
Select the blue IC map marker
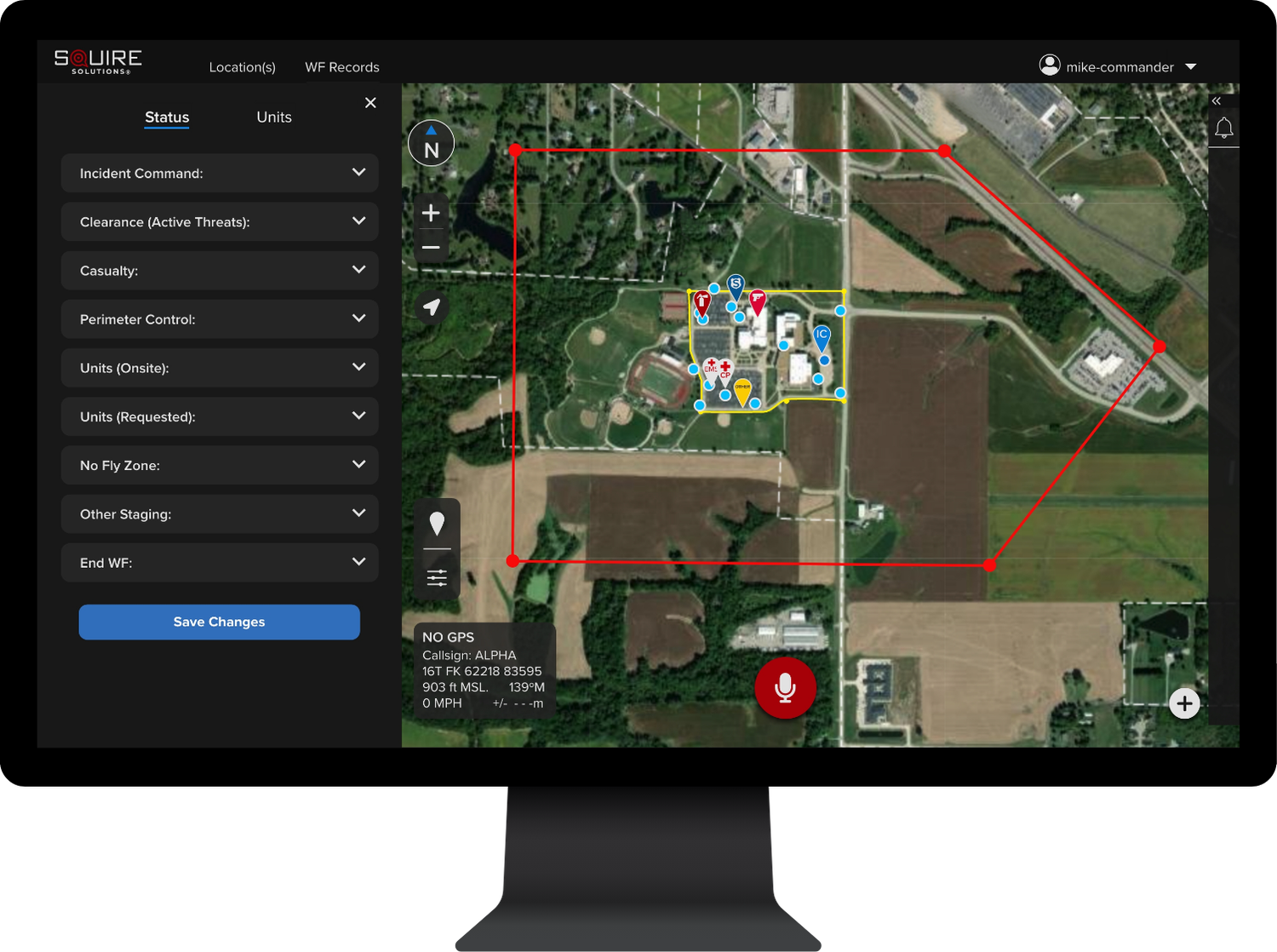822,338
